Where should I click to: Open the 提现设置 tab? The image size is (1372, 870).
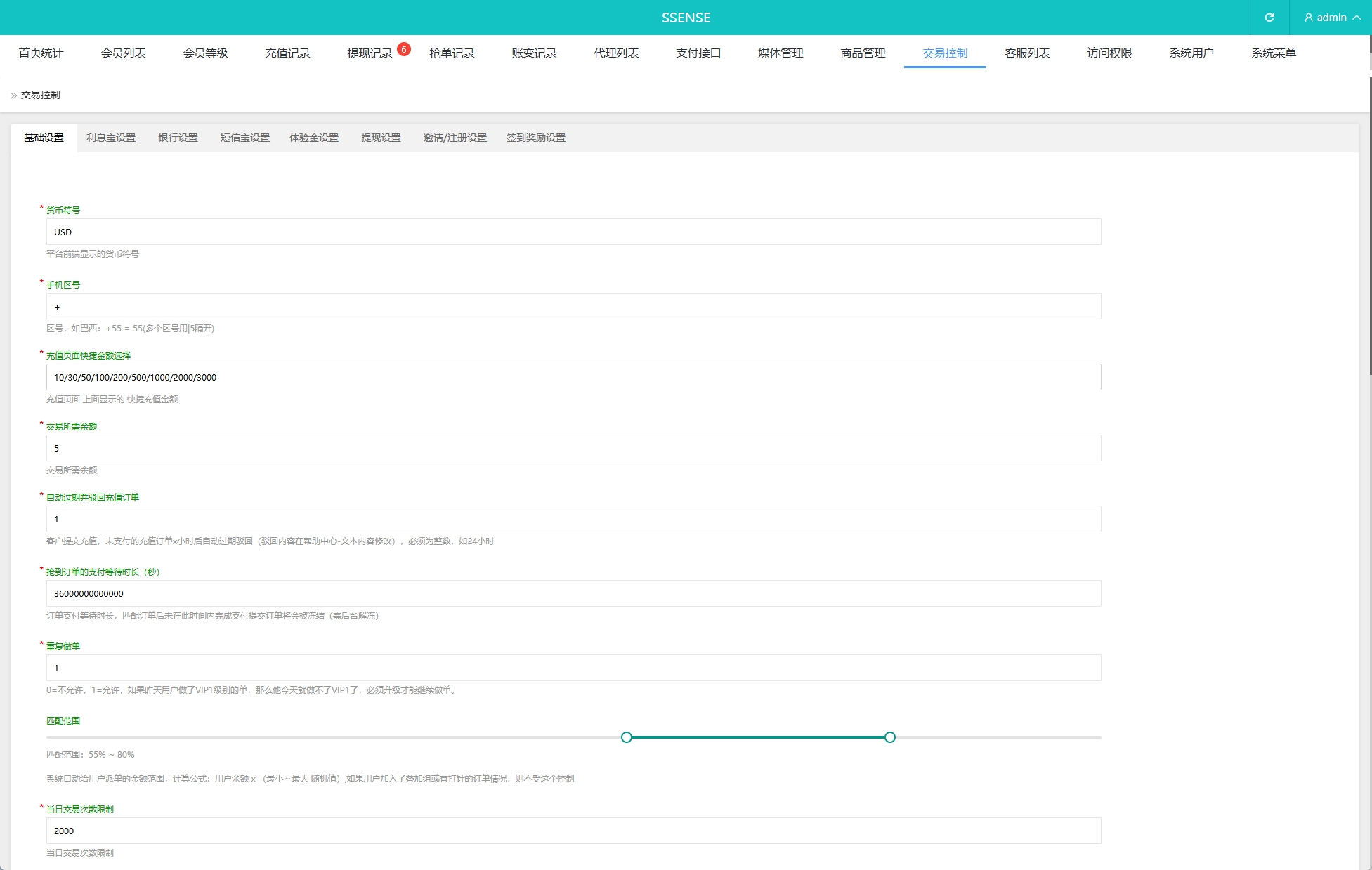381,138
